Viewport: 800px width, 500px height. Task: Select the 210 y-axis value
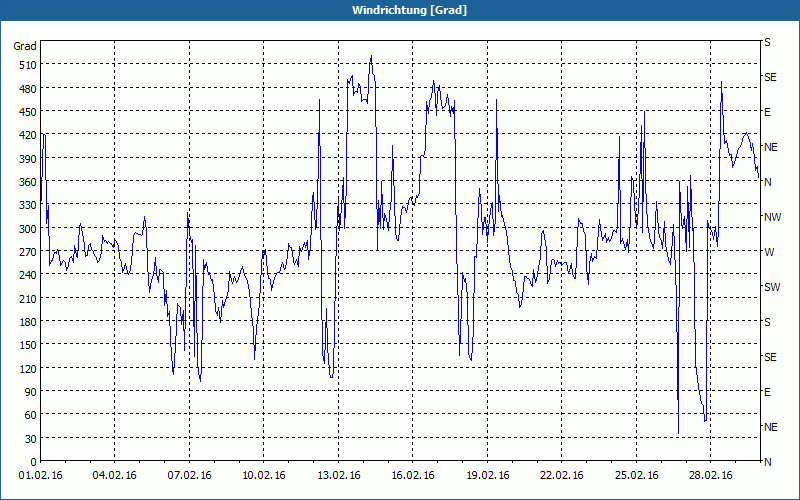27,298
